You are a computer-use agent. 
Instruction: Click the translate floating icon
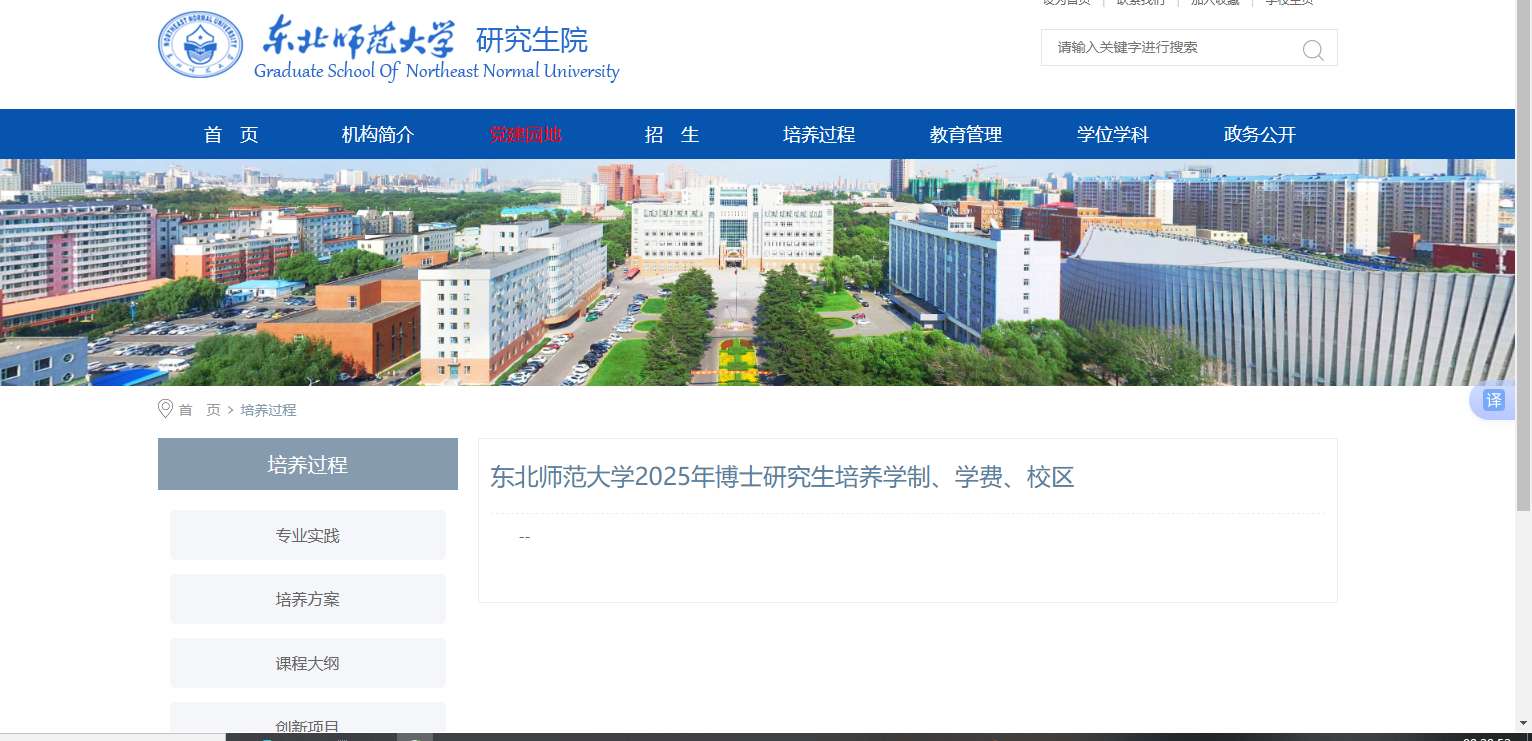1493,401
